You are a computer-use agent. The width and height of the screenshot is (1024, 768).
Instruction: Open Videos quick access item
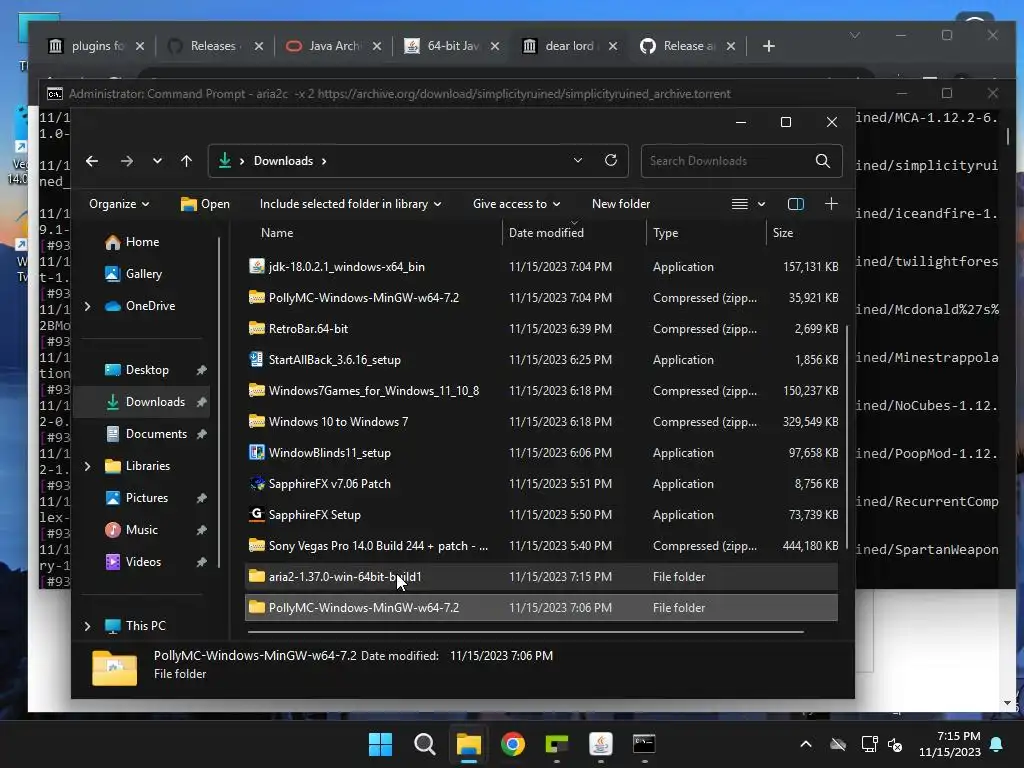[x=133, y=562]
